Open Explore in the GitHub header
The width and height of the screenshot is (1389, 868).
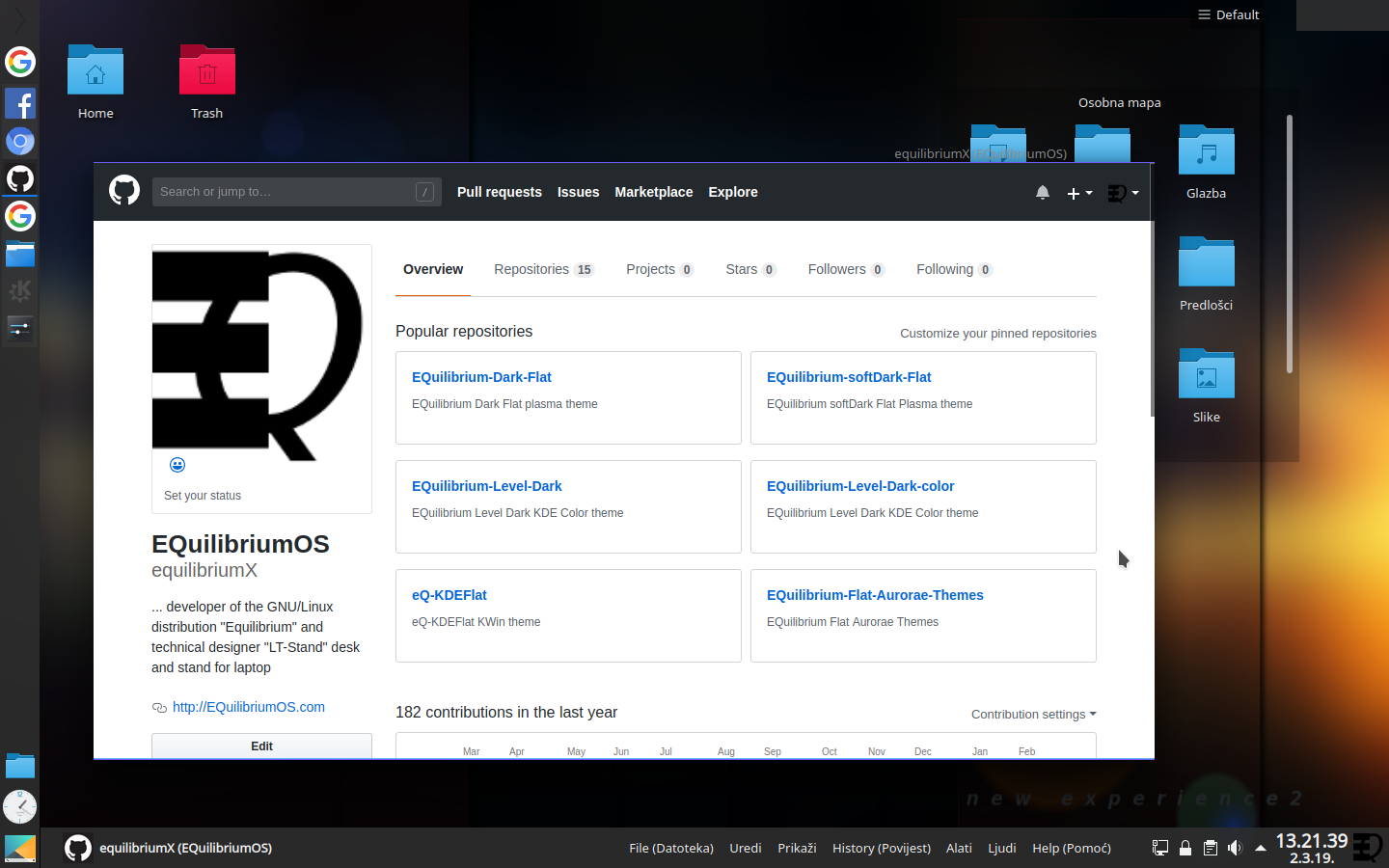[733, 192]
